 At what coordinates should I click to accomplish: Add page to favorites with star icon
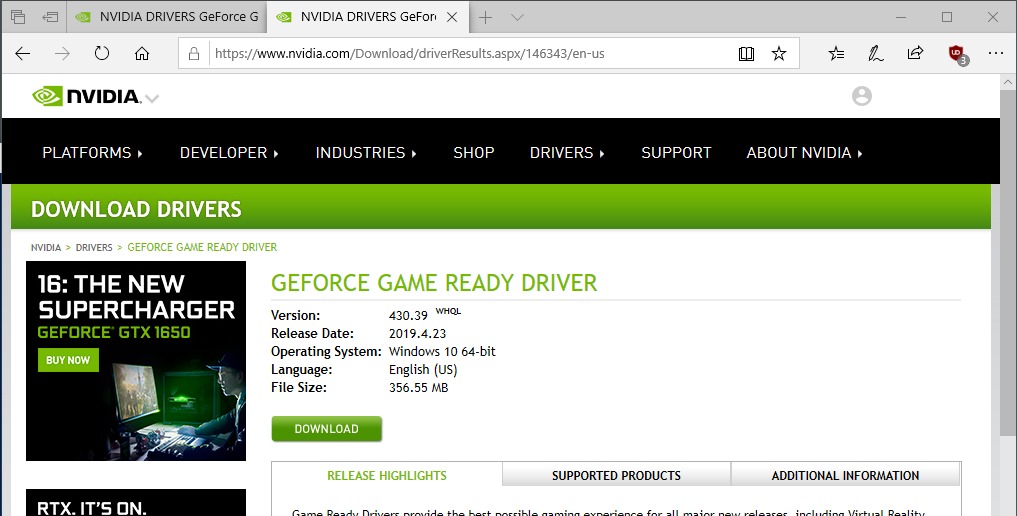779,53
